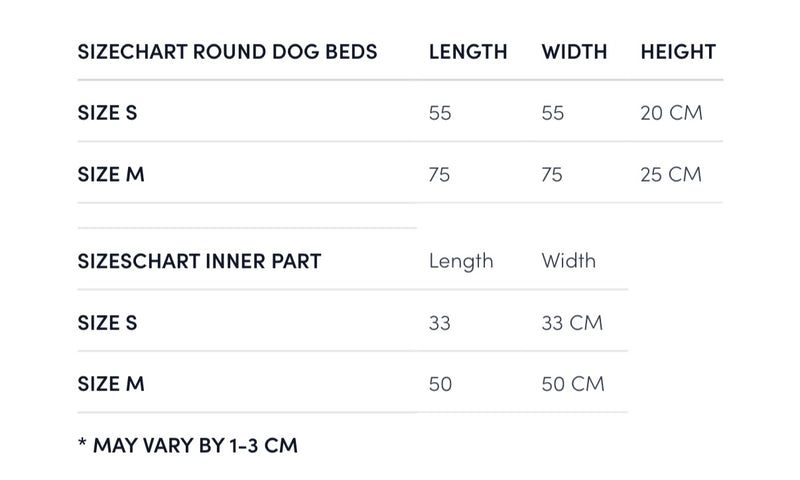Click the Size M row label in round beds table

coord(111,174)
